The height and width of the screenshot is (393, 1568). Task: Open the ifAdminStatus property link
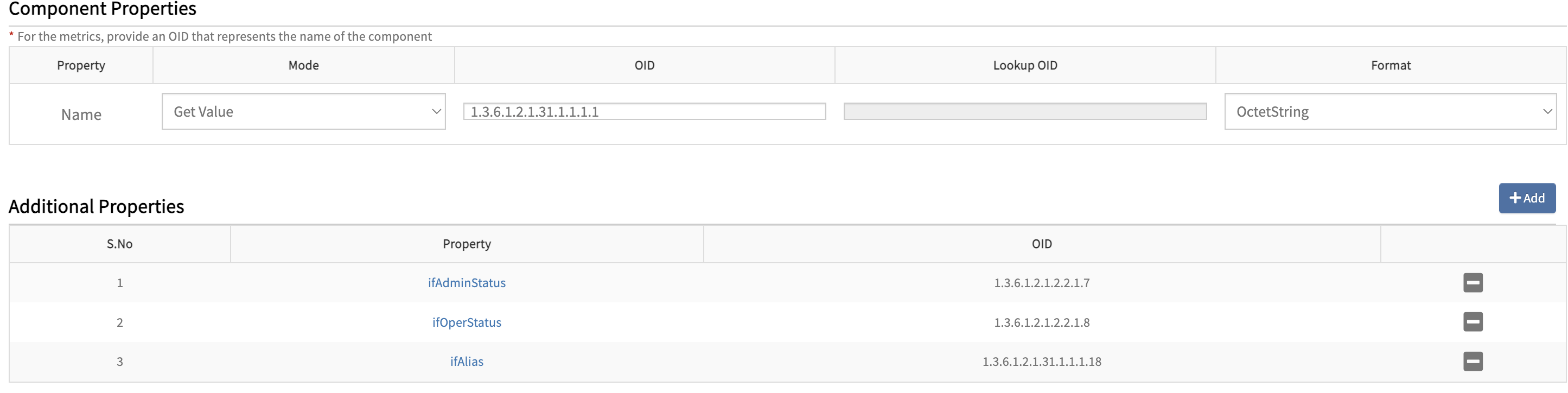click(x=466, y=283)
